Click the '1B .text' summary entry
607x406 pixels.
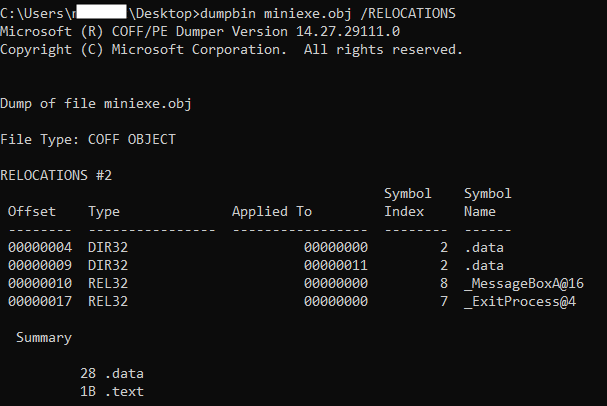[x=112, y=391]
